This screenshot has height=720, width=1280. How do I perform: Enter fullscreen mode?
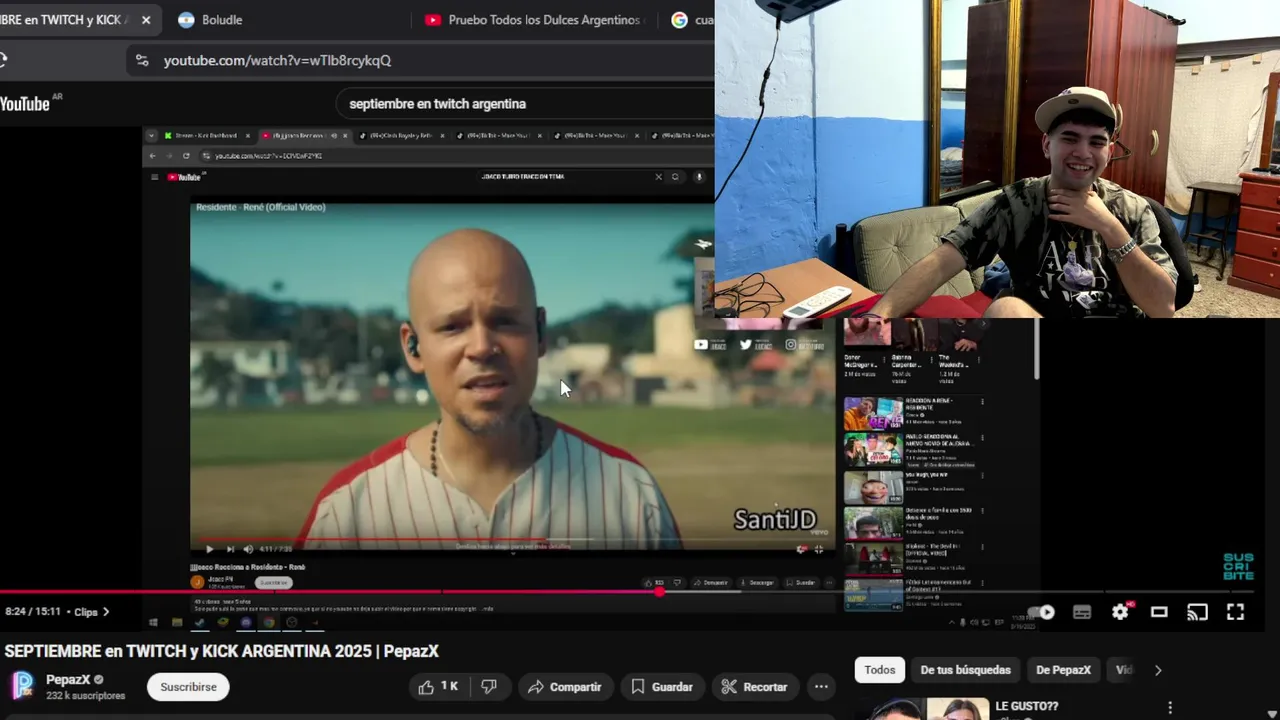pyautogui.click(x=1235, y=612)
